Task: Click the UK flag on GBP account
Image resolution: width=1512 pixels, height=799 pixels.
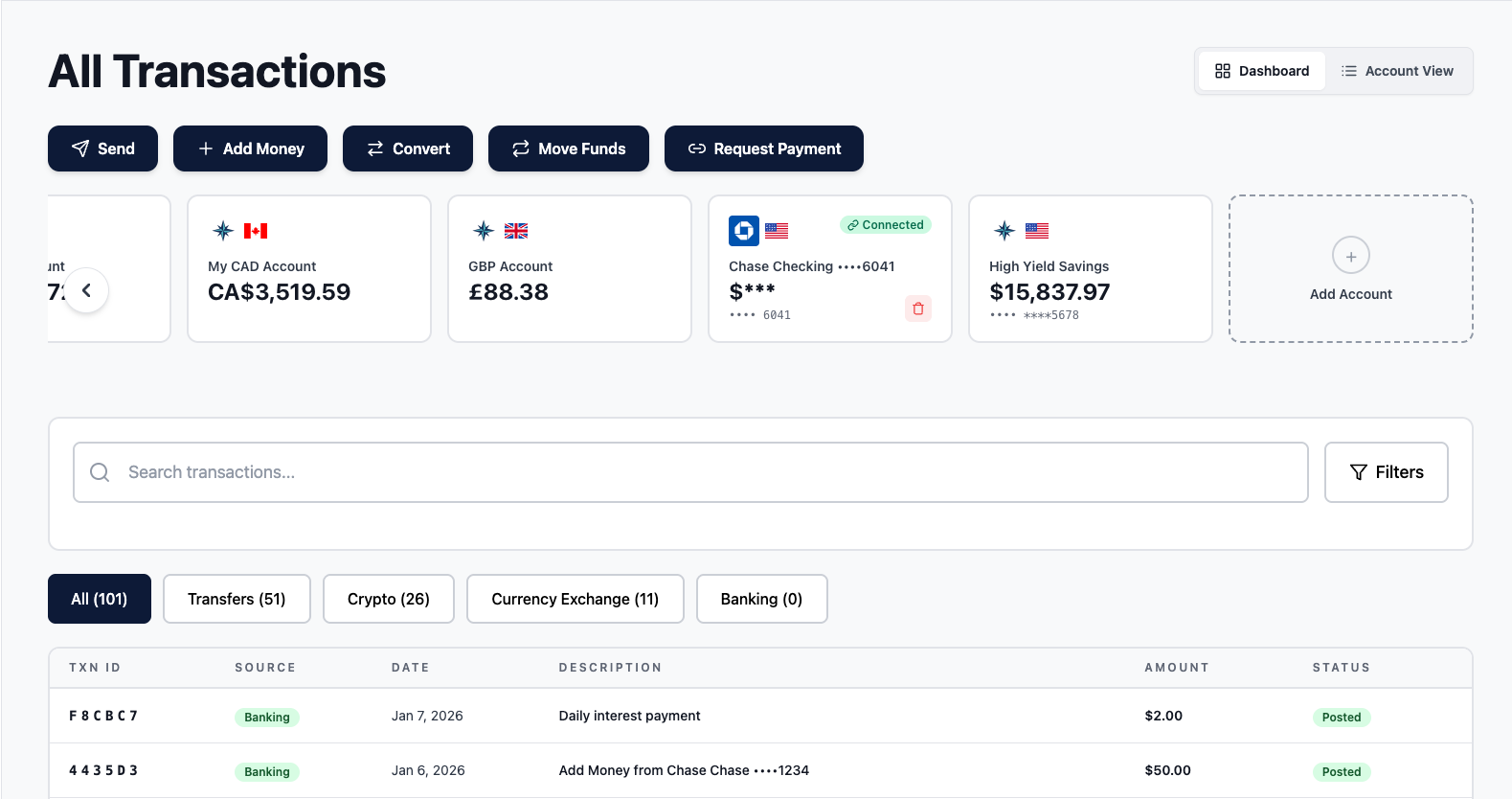Action: click(516, 231)
